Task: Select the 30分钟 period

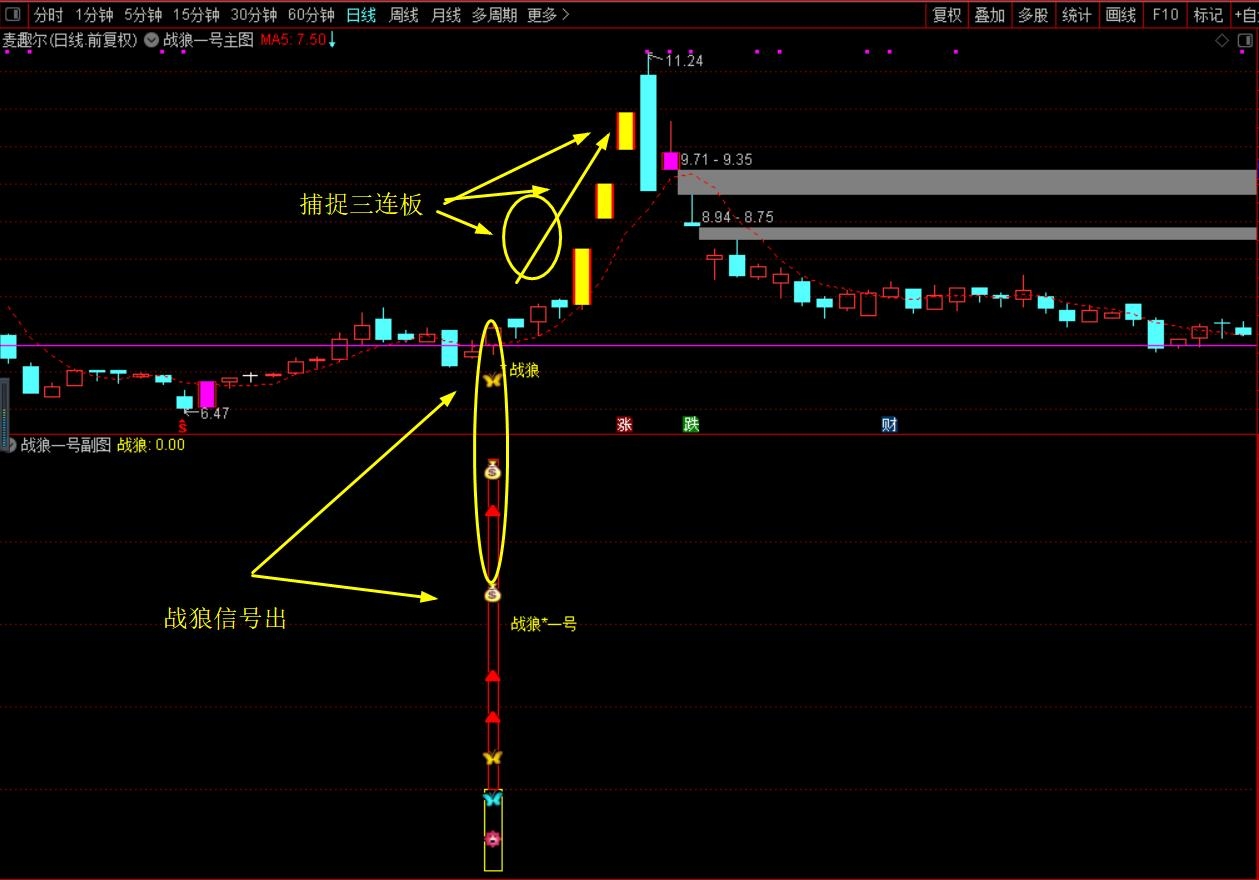Action: (x=254, y=15)
